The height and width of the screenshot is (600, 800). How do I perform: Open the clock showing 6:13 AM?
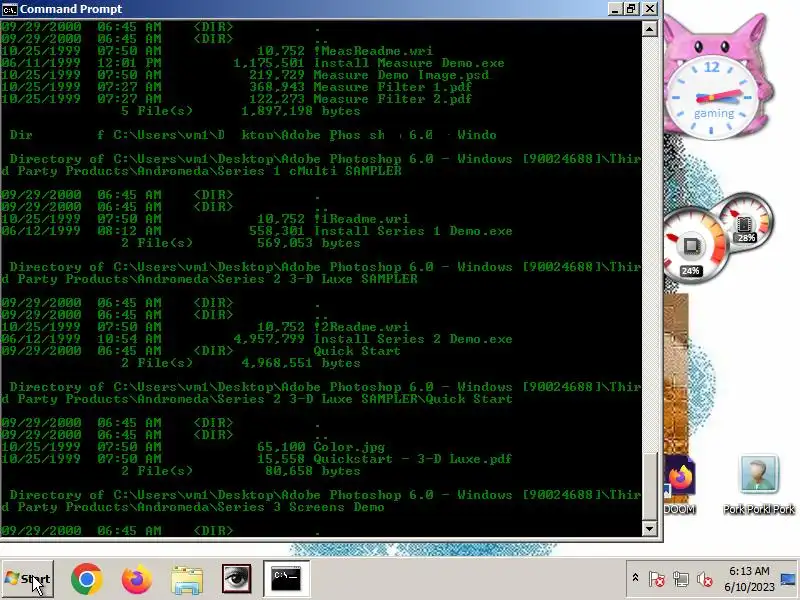[749, 579]
